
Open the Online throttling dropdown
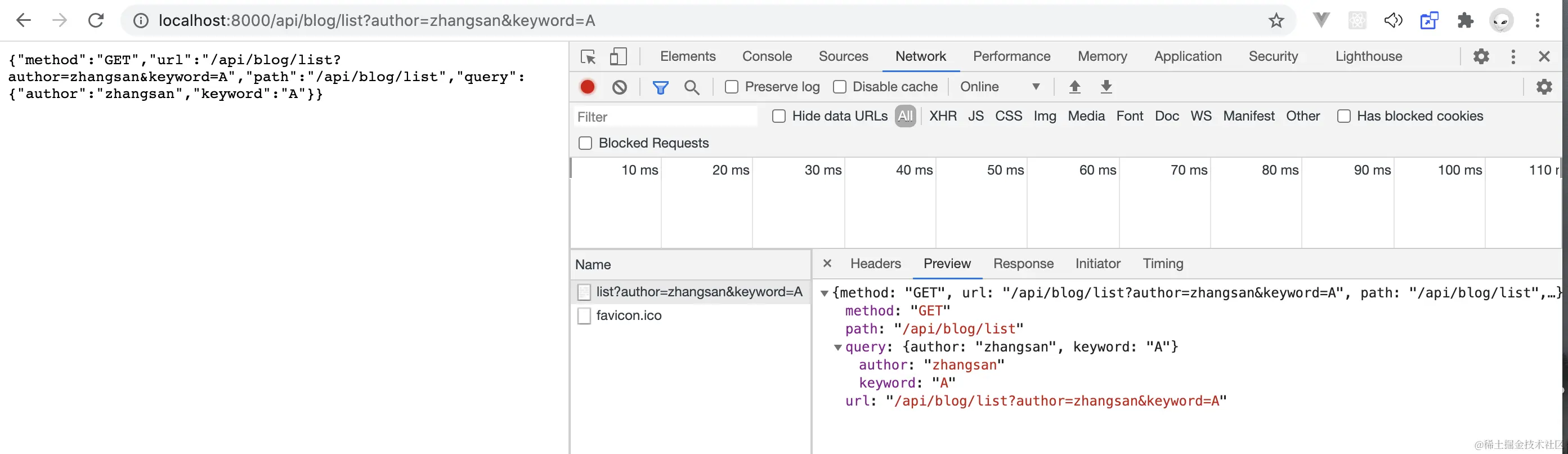[1000, 87]
